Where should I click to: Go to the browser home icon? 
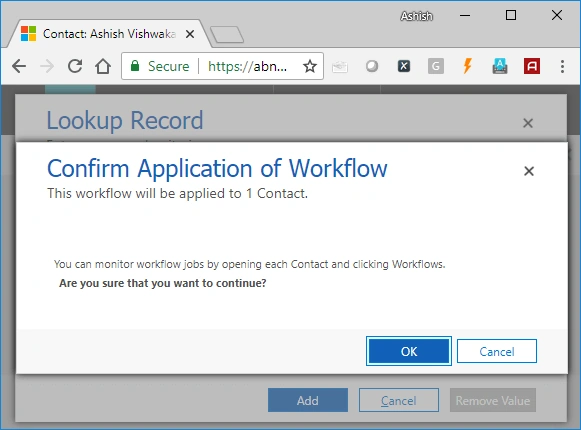(x=103, y=66)
